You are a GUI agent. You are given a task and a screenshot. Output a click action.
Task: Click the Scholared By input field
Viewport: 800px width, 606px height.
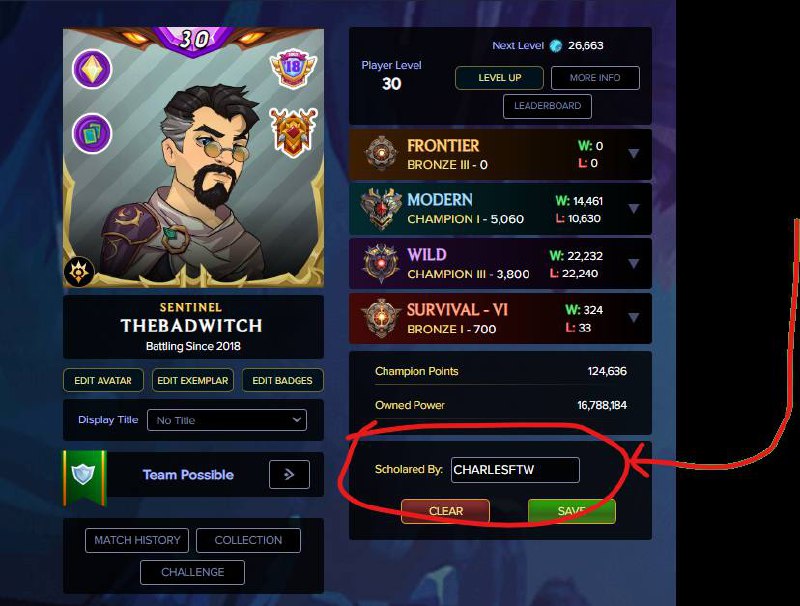coord(515,470)
